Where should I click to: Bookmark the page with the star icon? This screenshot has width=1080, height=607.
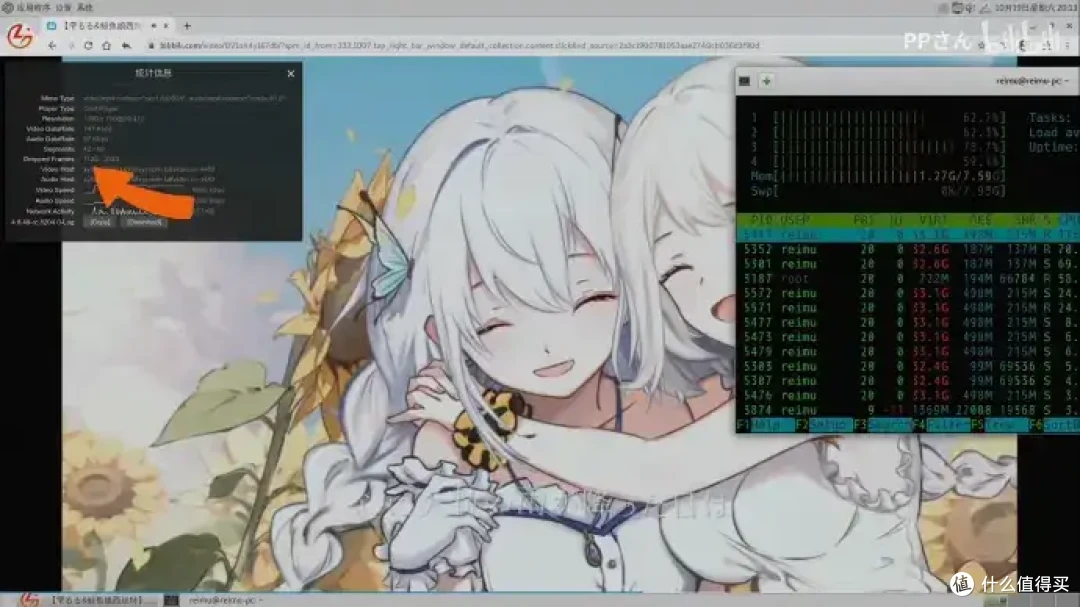pos(981,45)
